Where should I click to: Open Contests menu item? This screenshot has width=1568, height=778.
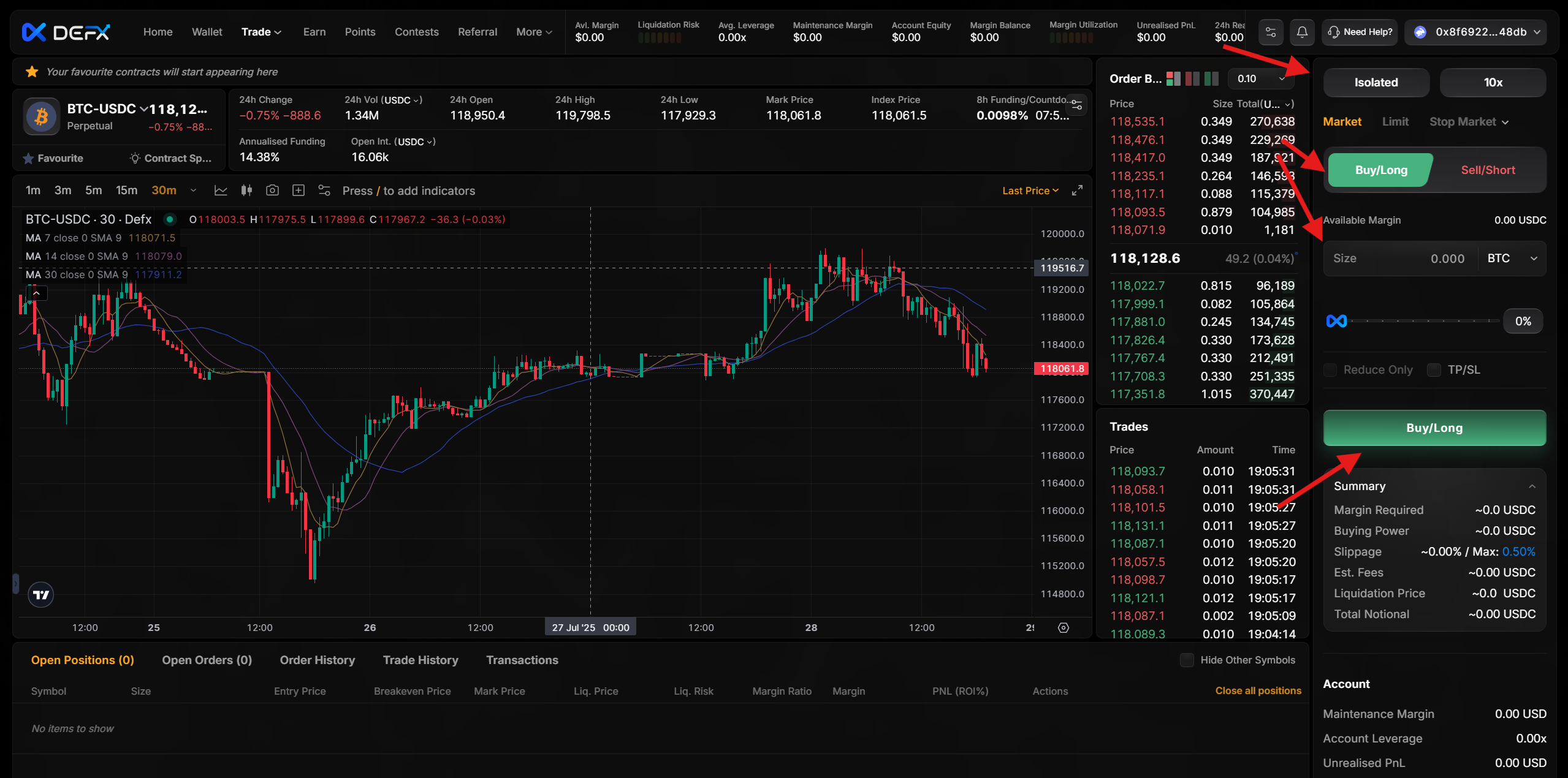click(416, 32)
